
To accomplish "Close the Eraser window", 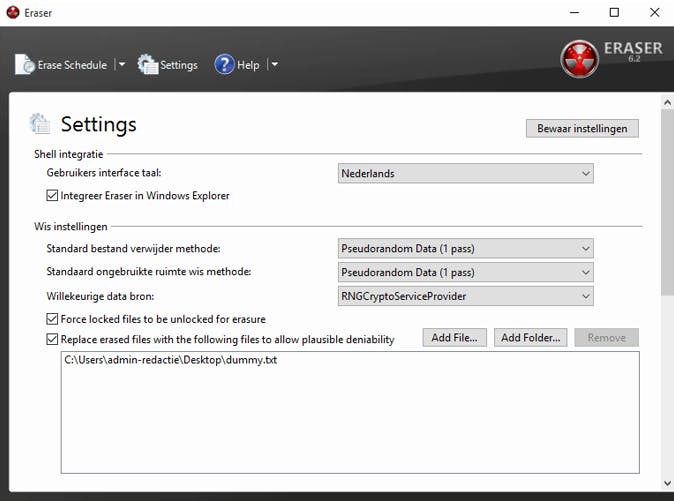I will (654, 12).
